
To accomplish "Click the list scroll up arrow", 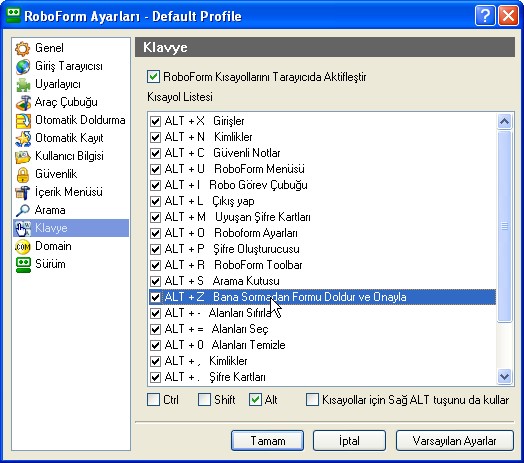I will (x=504, y=121).
